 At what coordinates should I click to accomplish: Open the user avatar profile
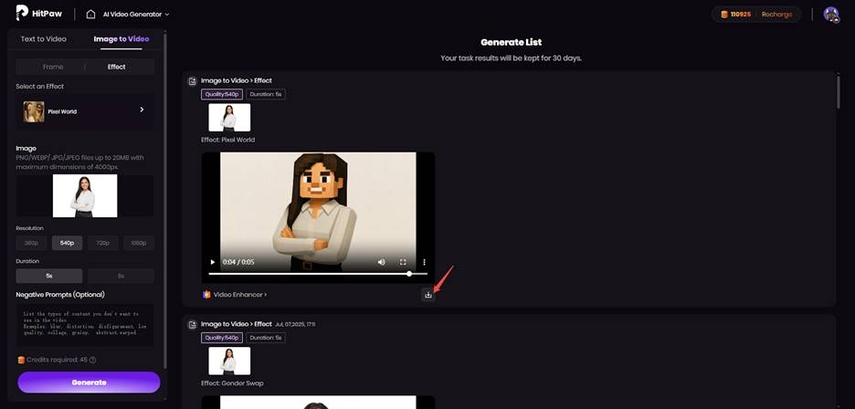coord(831,15)
